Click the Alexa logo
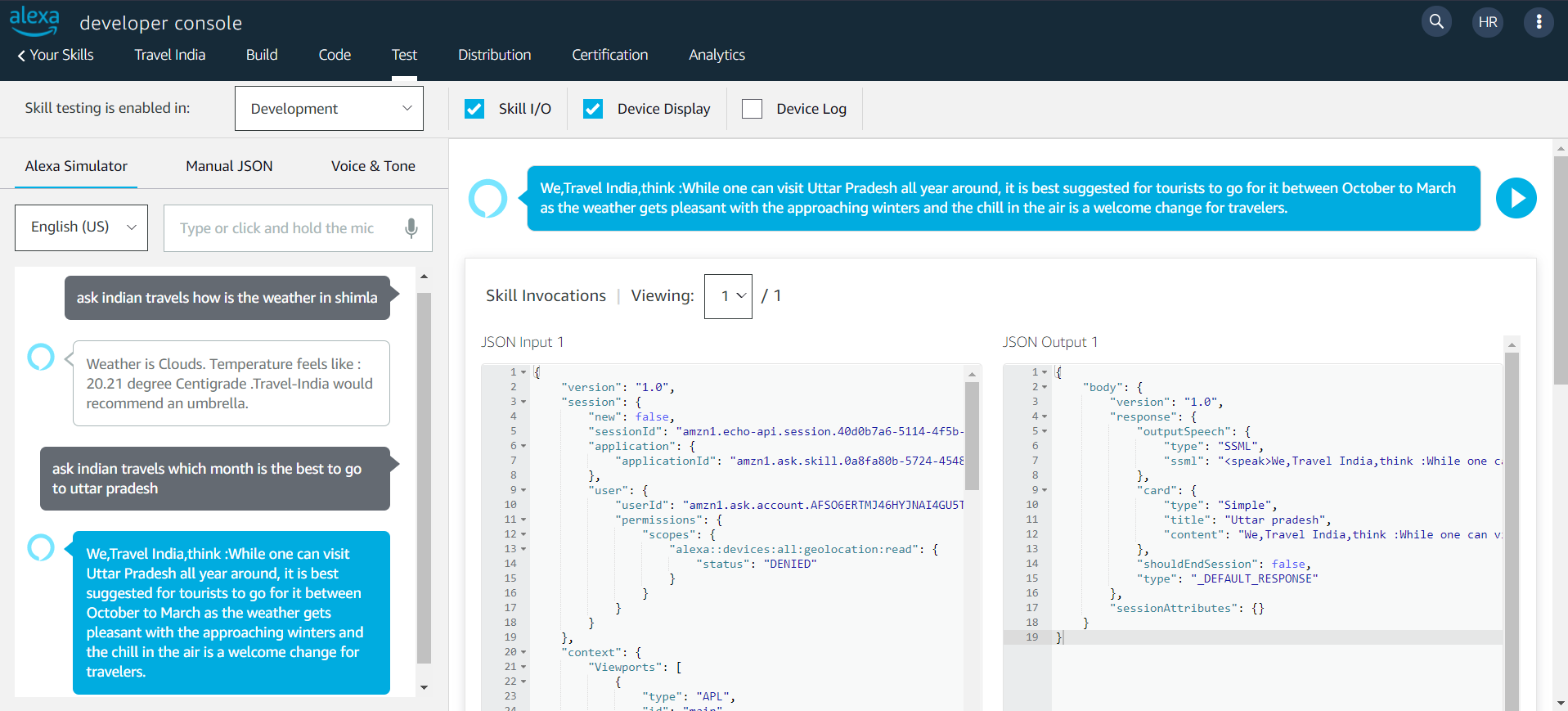Screen dimensions: 1568x711 (34, 21)
